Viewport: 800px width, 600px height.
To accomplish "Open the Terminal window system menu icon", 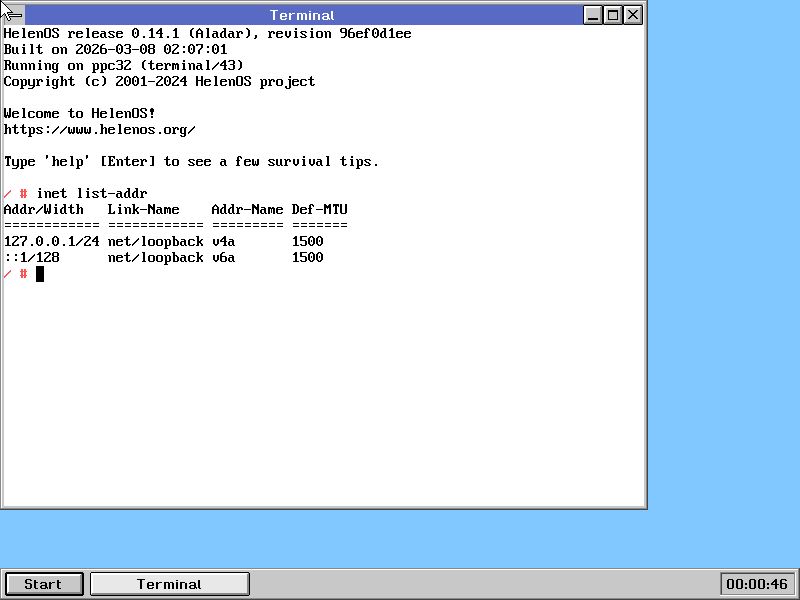I will click(13, 15).
